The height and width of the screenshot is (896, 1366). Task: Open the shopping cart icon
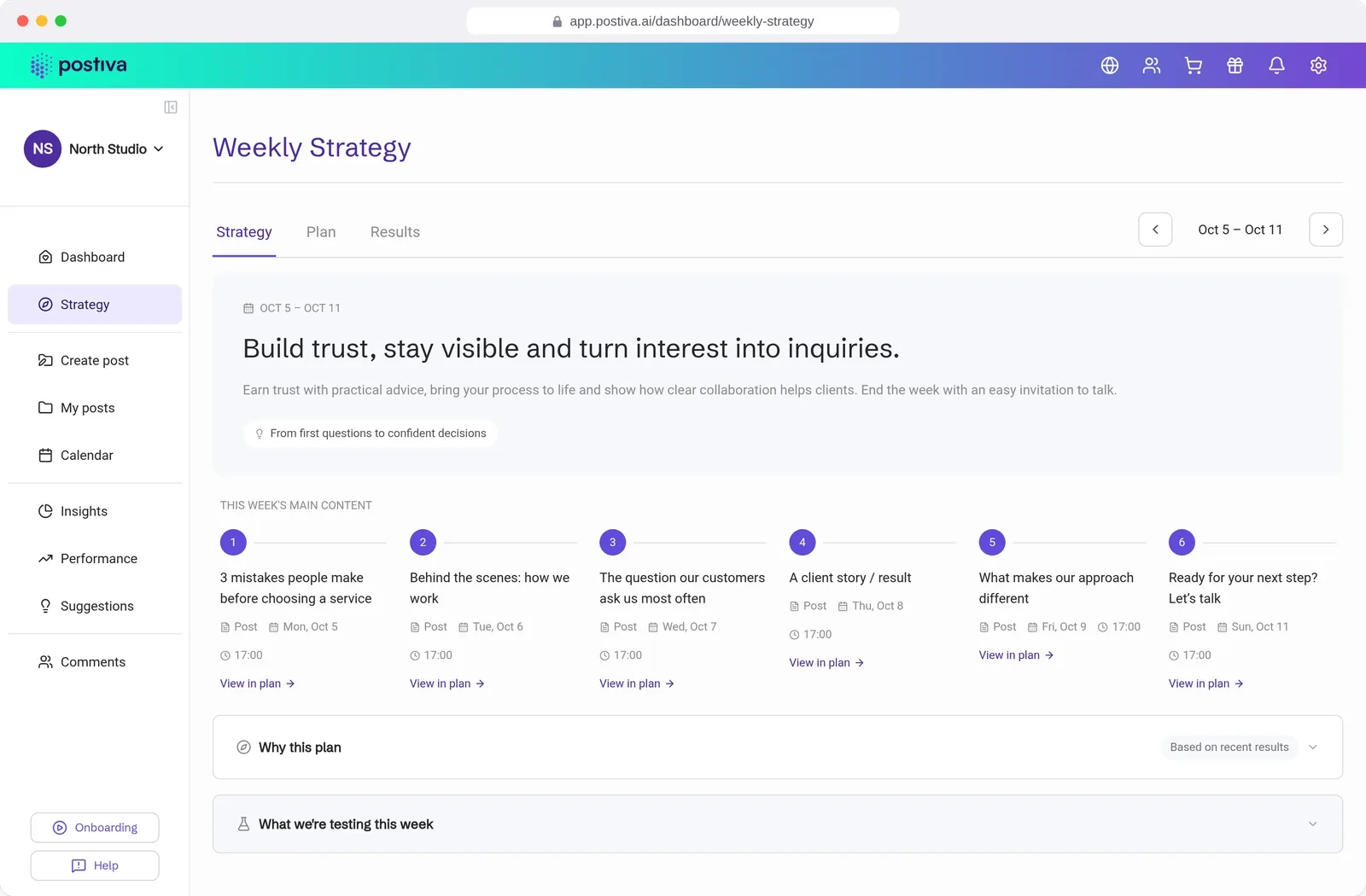(x=1194, y=66)
